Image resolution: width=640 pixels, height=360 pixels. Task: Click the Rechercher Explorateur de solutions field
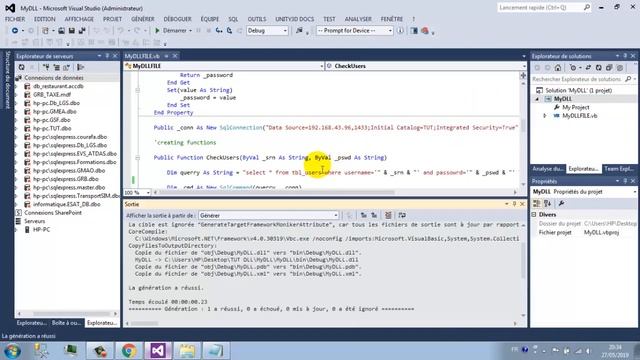pyautogui.click(x=584, y=79)
